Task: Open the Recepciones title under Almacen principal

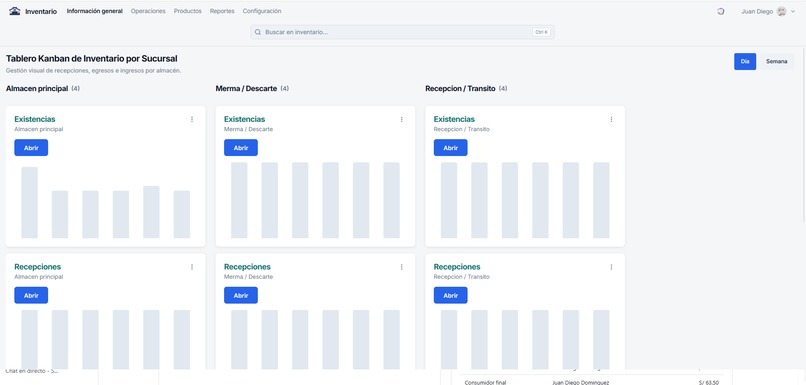Action: tap(38, 267)
